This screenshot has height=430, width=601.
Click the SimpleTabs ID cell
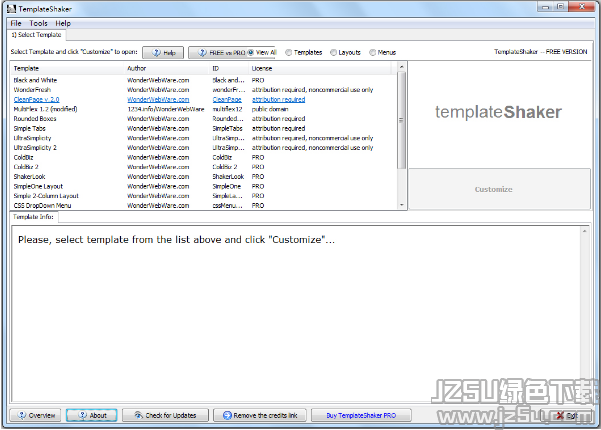(228, 128)
